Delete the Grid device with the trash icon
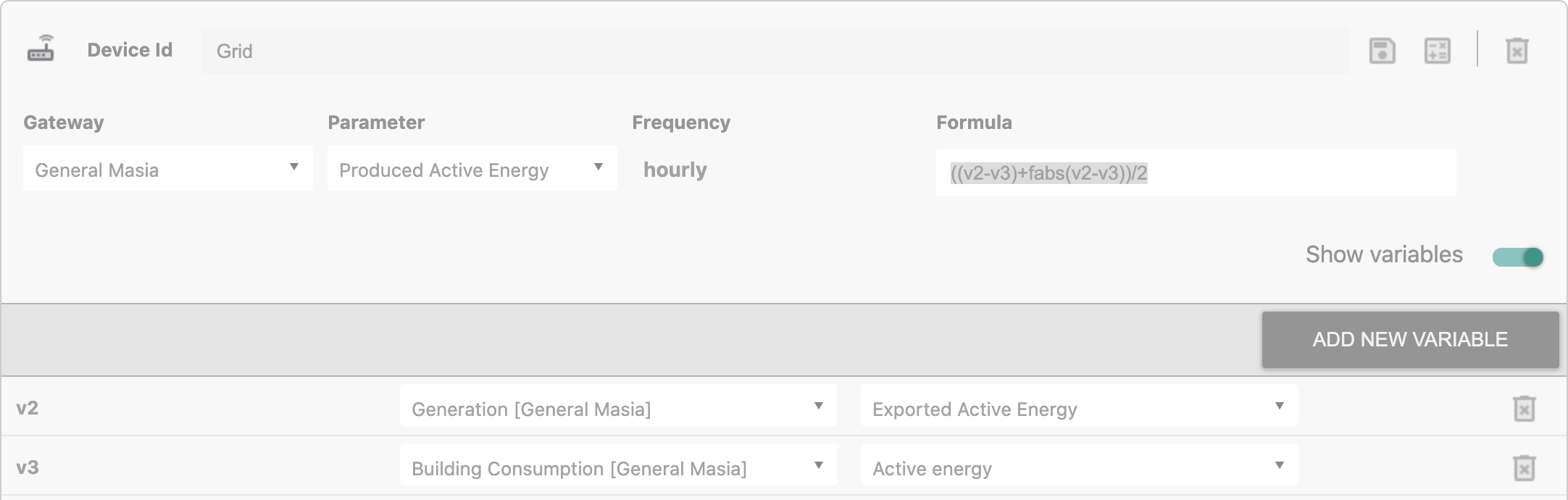Screen dimensions: 1568x500 pos(1517,51)
